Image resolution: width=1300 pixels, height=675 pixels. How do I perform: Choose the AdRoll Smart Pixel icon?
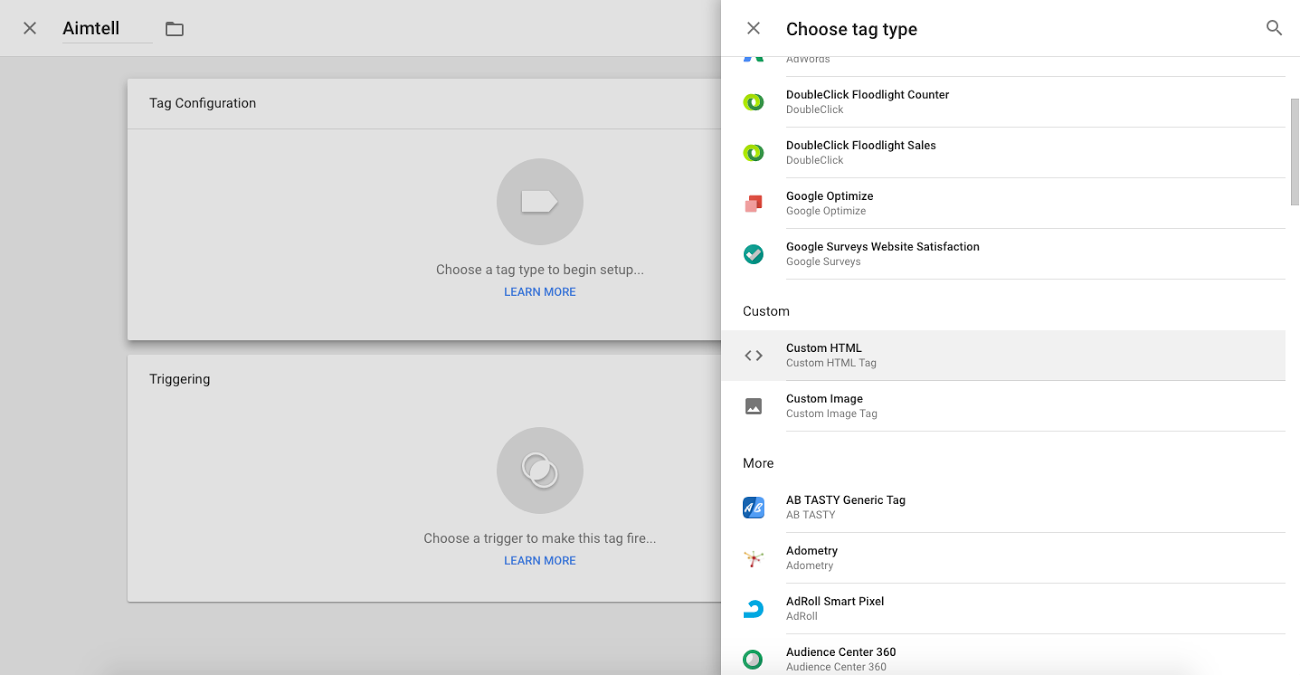pyautogui.click(x=754, y=608)
